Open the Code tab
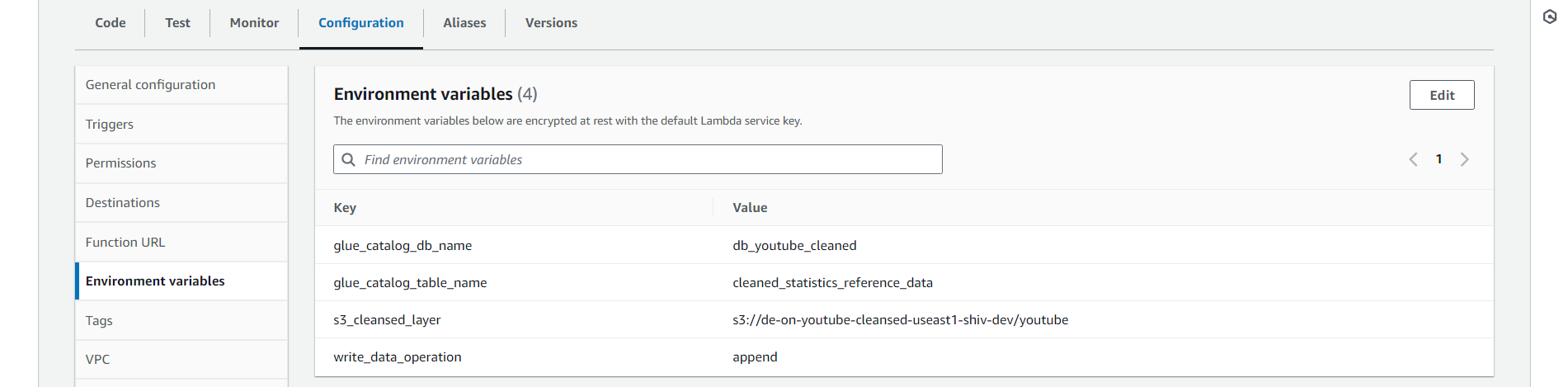The image size is (1568, 387). coord(111,23)
